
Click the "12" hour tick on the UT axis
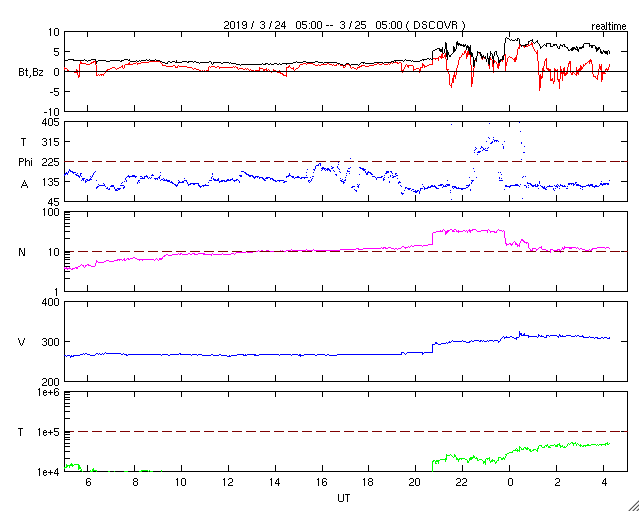(228, 482)
